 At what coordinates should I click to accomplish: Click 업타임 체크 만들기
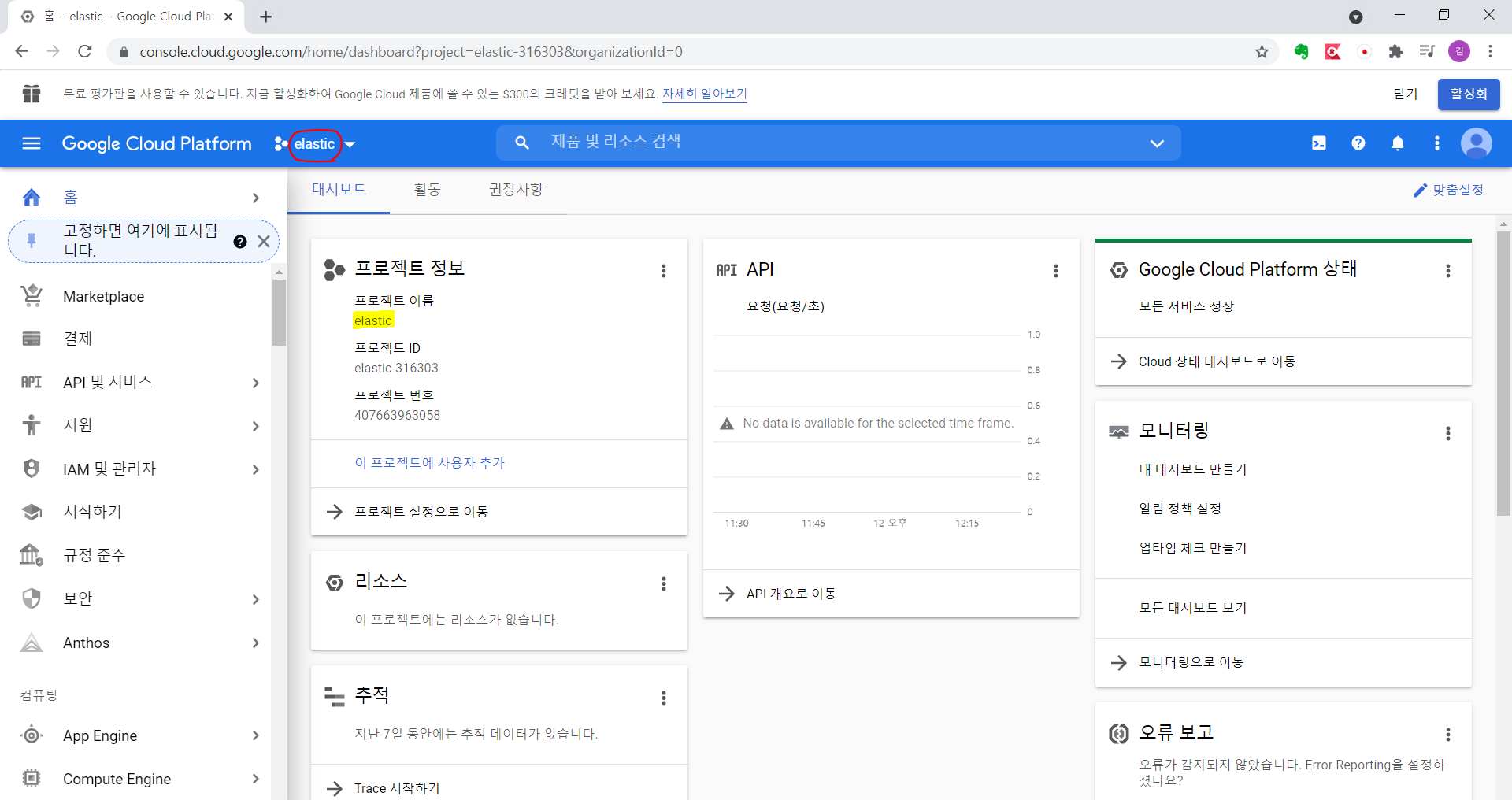point(1193,548)
